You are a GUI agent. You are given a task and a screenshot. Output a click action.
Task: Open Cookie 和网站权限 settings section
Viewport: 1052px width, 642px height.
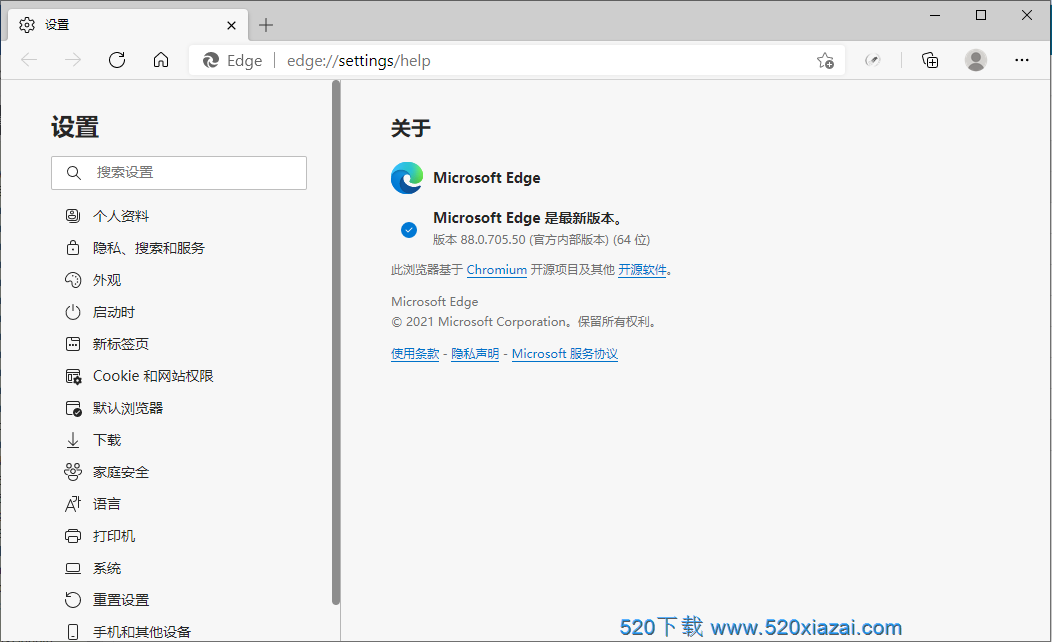pyautogui.click(x=153, y=376)
